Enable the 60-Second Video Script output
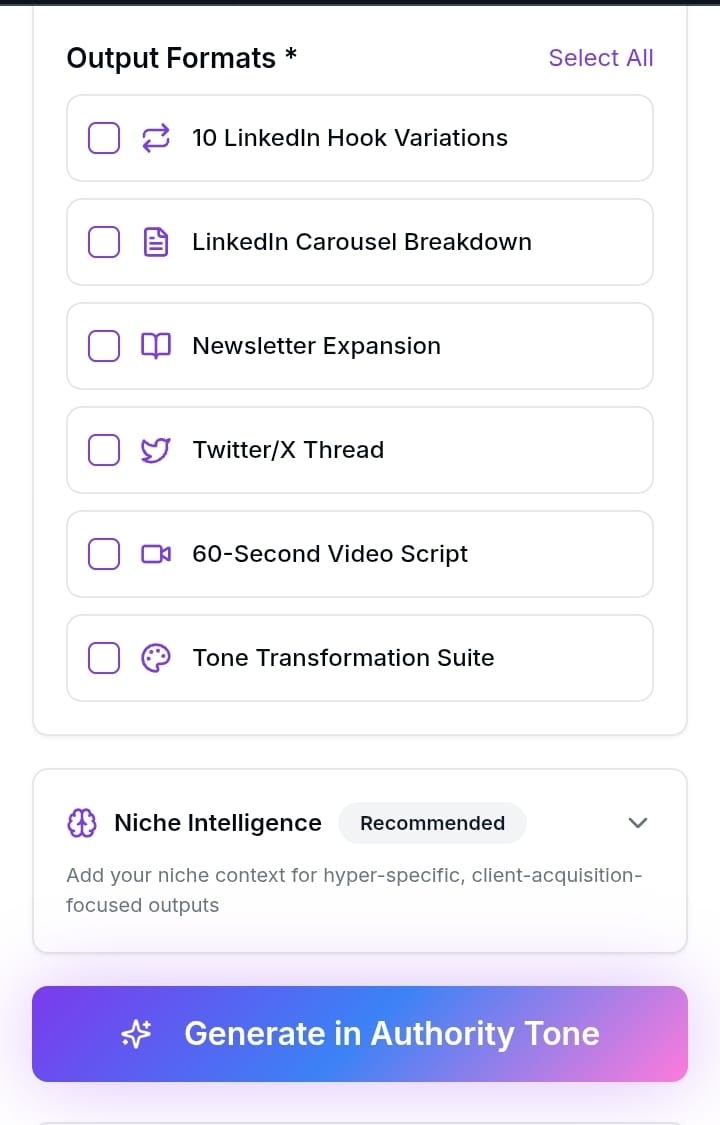This screenshot has height=1125, width=720. pyautogui.click(x=103, y=554)
